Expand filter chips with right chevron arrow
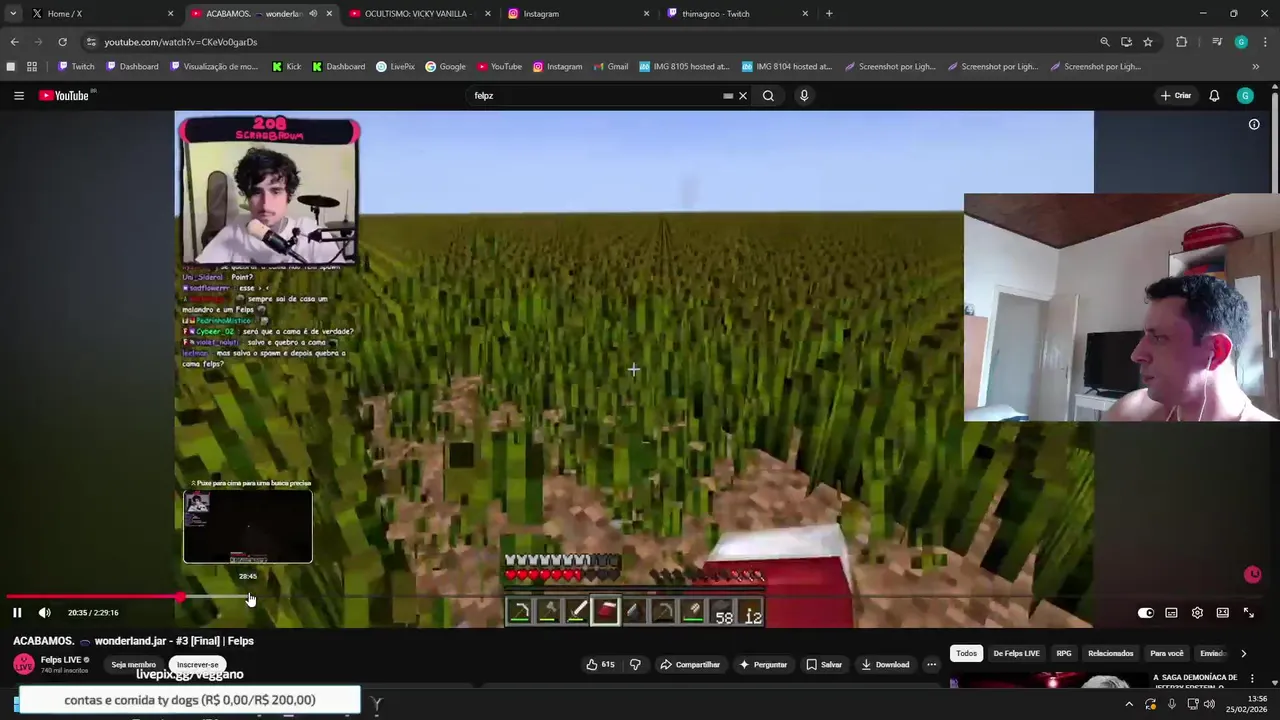1280x720 pixels. click(1243, 654)
